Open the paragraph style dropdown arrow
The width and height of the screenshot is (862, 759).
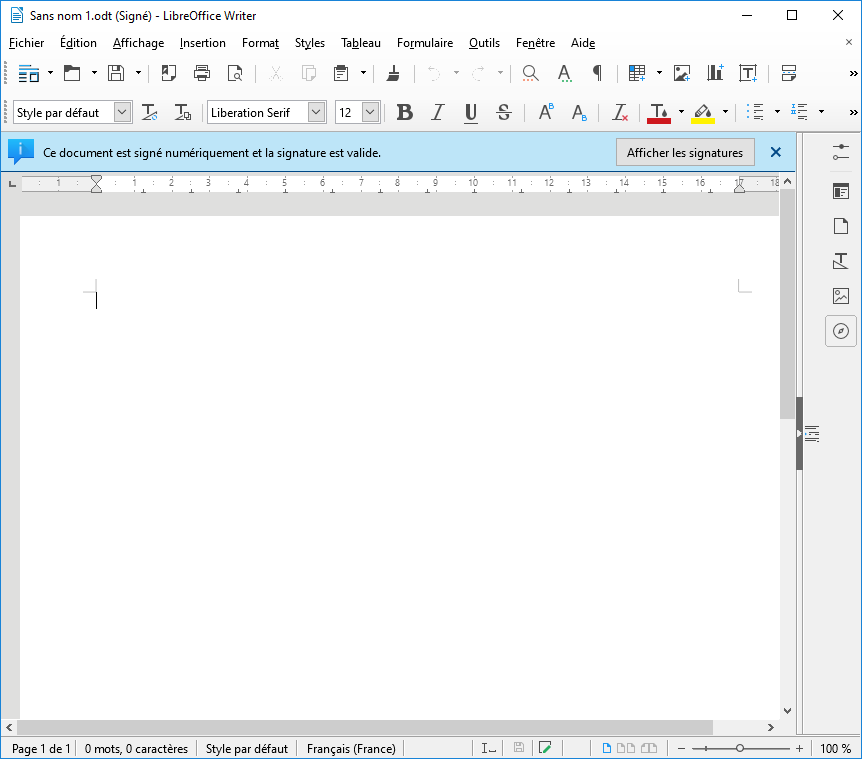coord(123,112)
